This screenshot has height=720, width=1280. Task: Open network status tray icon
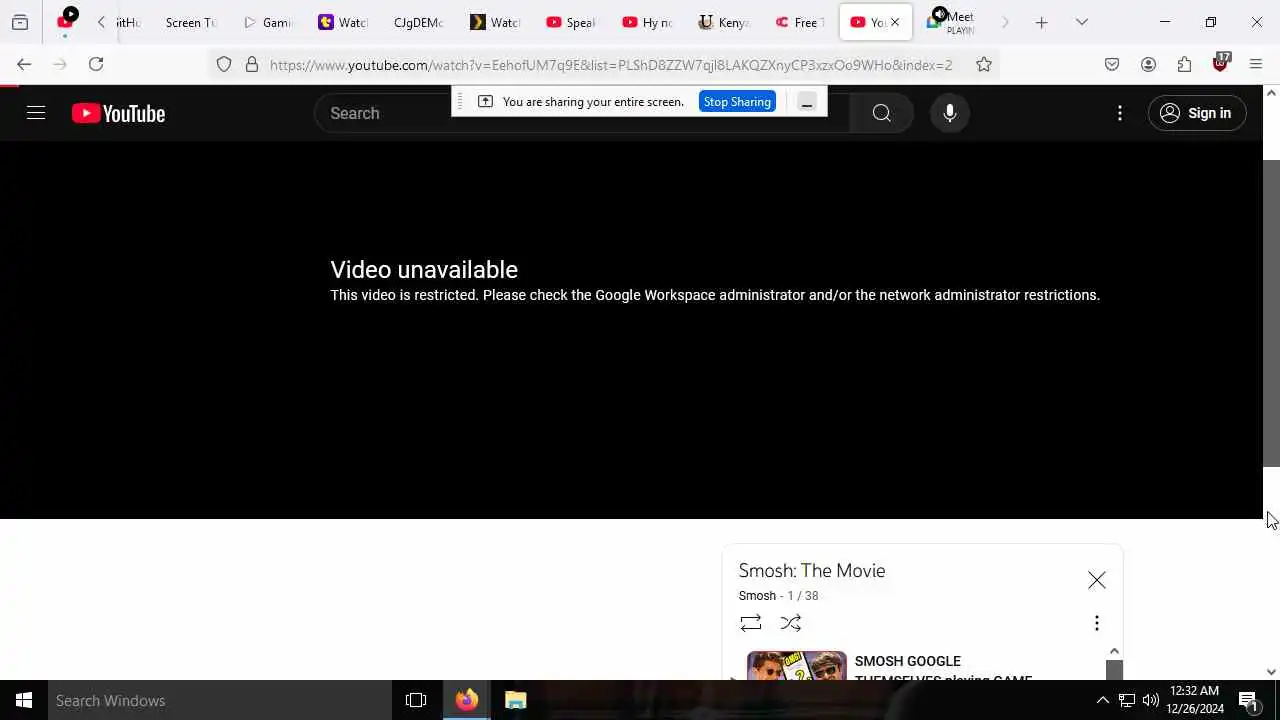1127,700
